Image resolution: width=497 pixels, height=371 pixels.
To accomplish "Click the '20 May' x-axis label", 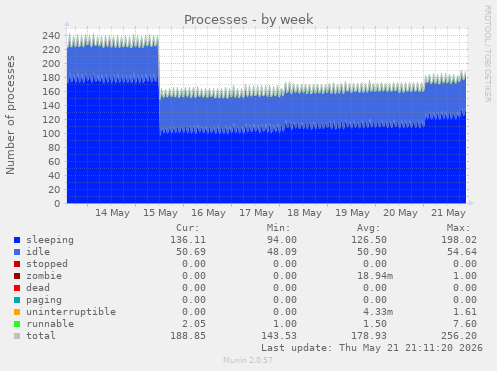I will click(401, 213).
